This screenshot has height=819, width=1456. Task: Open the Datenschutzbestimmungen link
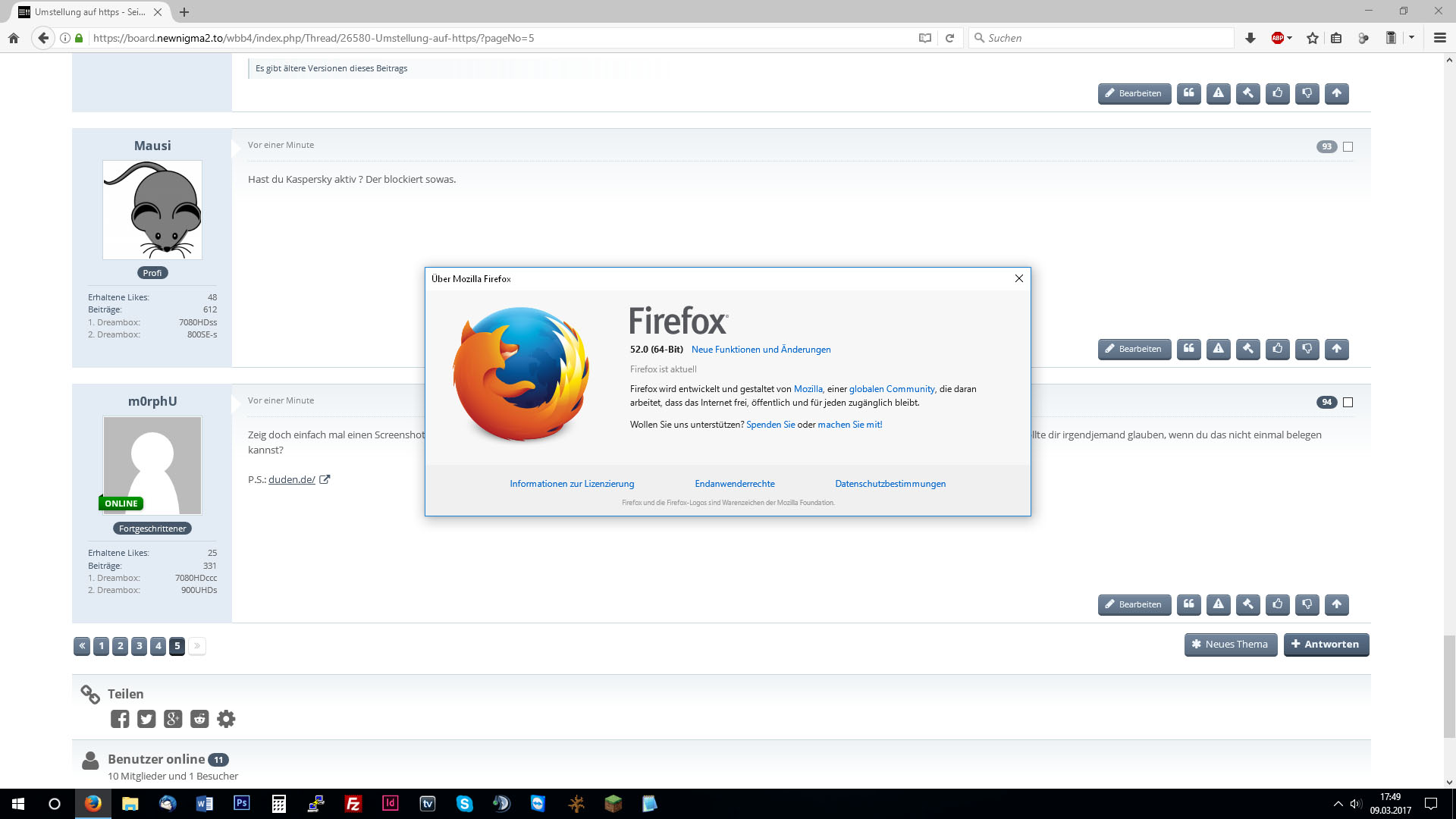tap(890, 484)
